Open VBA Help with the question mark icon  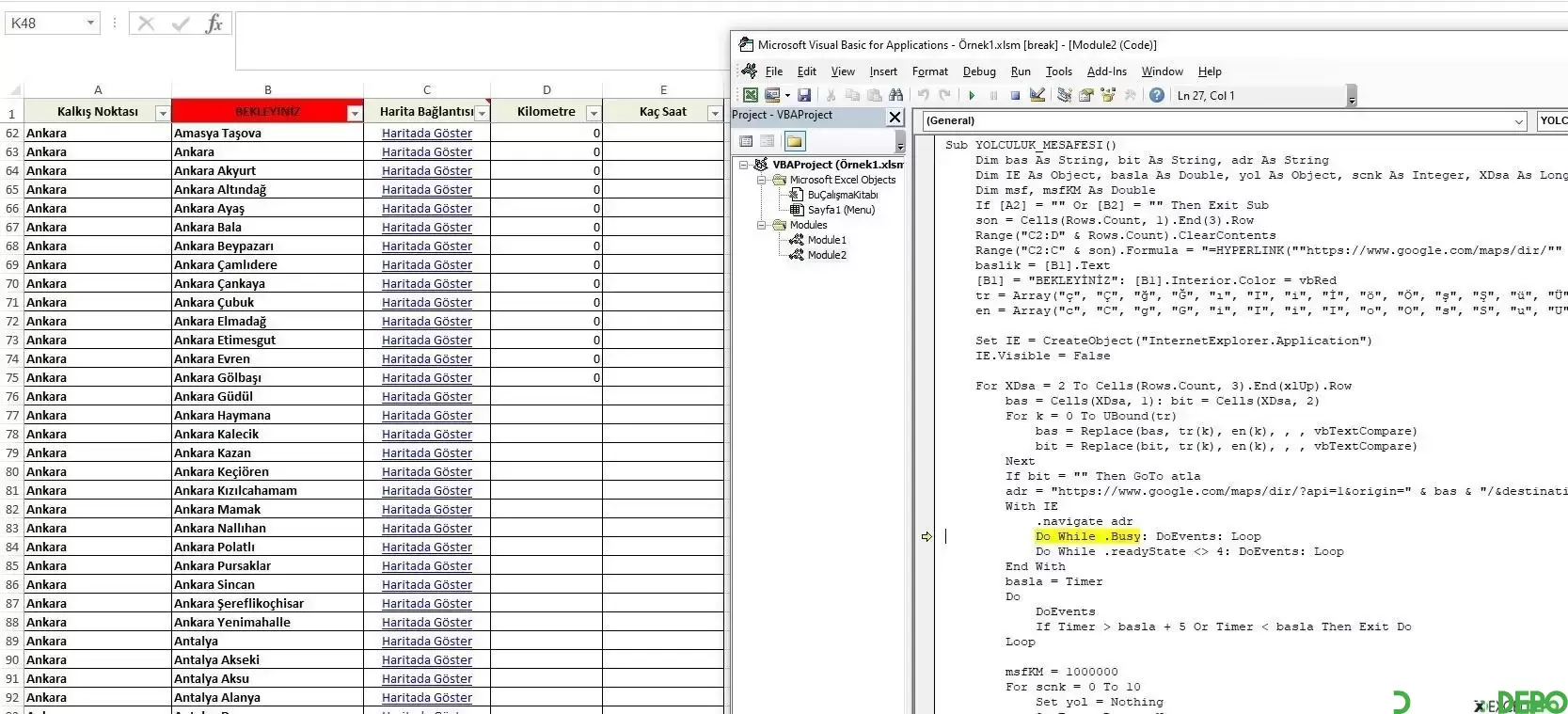1157,95
